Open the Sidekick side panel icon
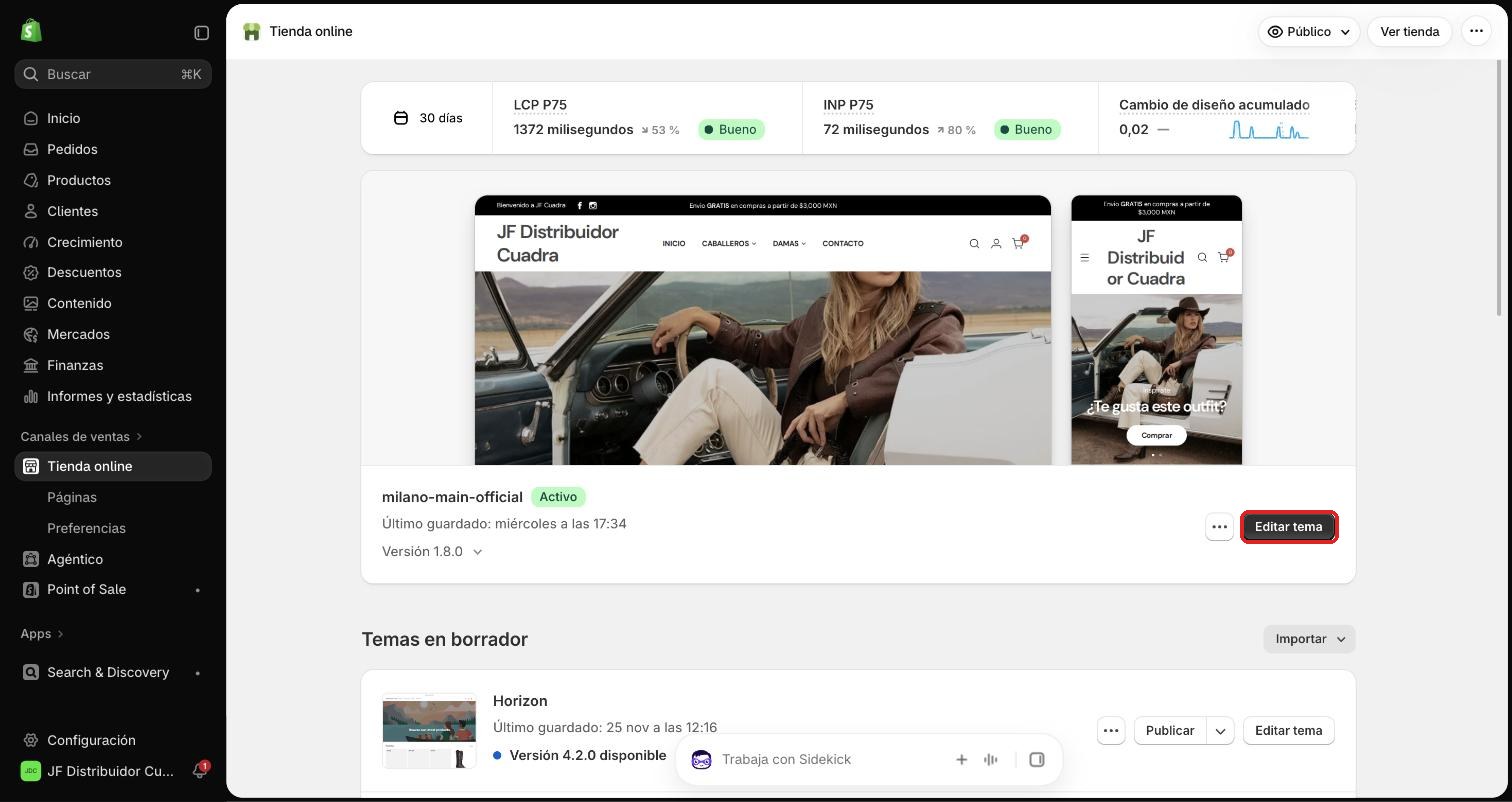This screenshot has height=802, width=1512. click(1037, 760)
